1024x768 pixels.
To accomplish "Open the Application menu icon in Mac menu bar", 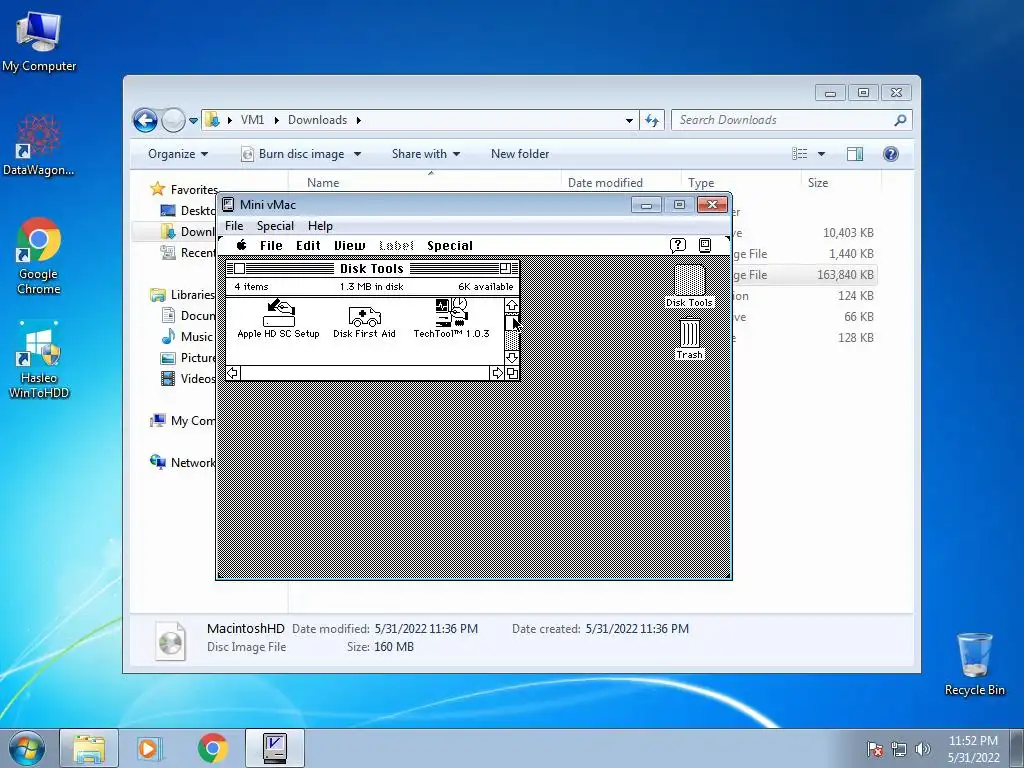I will (x=705, y=245).
